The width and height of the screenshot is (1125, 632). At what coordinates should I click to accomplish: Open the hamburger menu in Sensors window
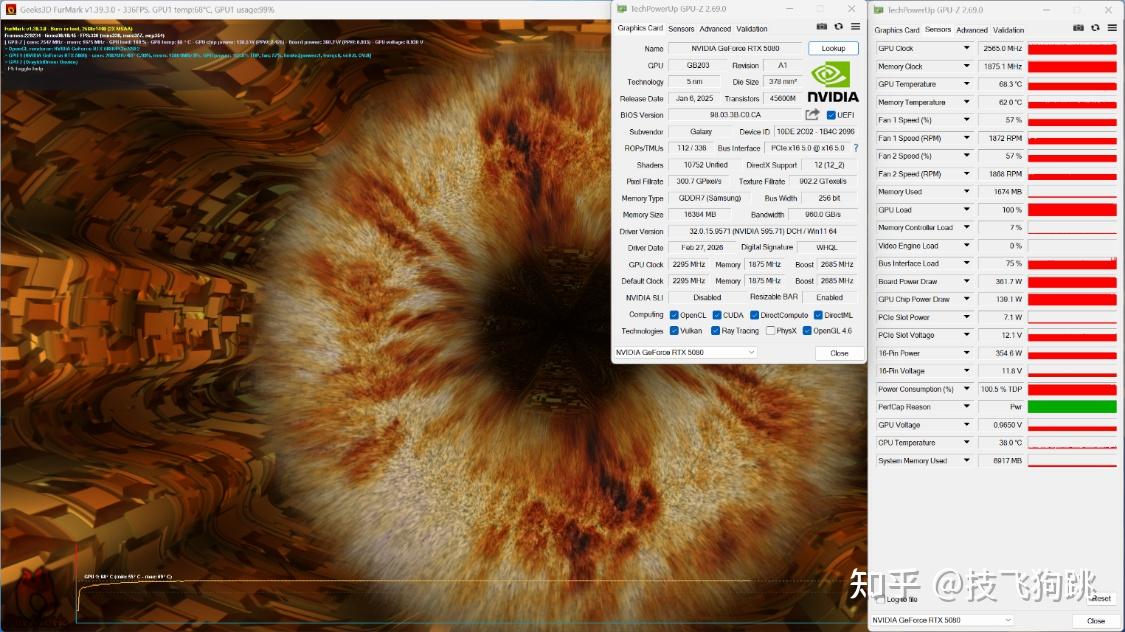[1112, 28]
